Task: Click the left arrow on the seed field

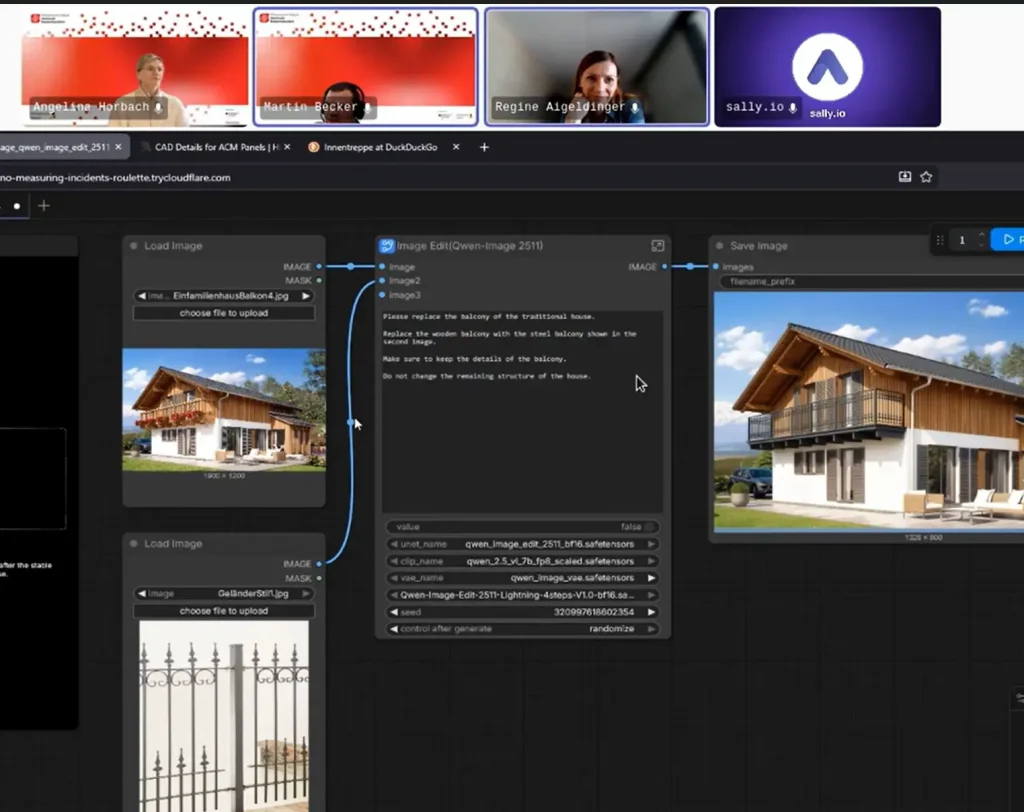Action: 394,612
